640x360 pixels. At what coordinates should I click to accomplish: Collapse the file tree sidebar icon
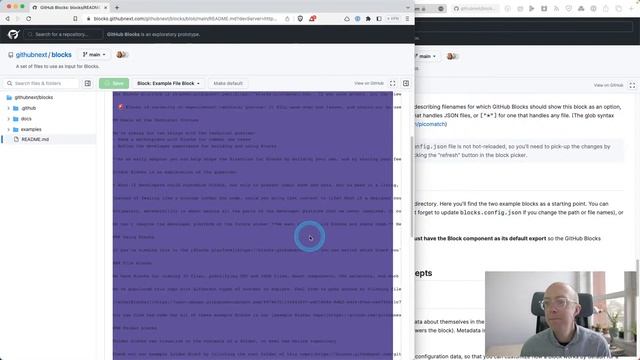click(x=88, y=83)
